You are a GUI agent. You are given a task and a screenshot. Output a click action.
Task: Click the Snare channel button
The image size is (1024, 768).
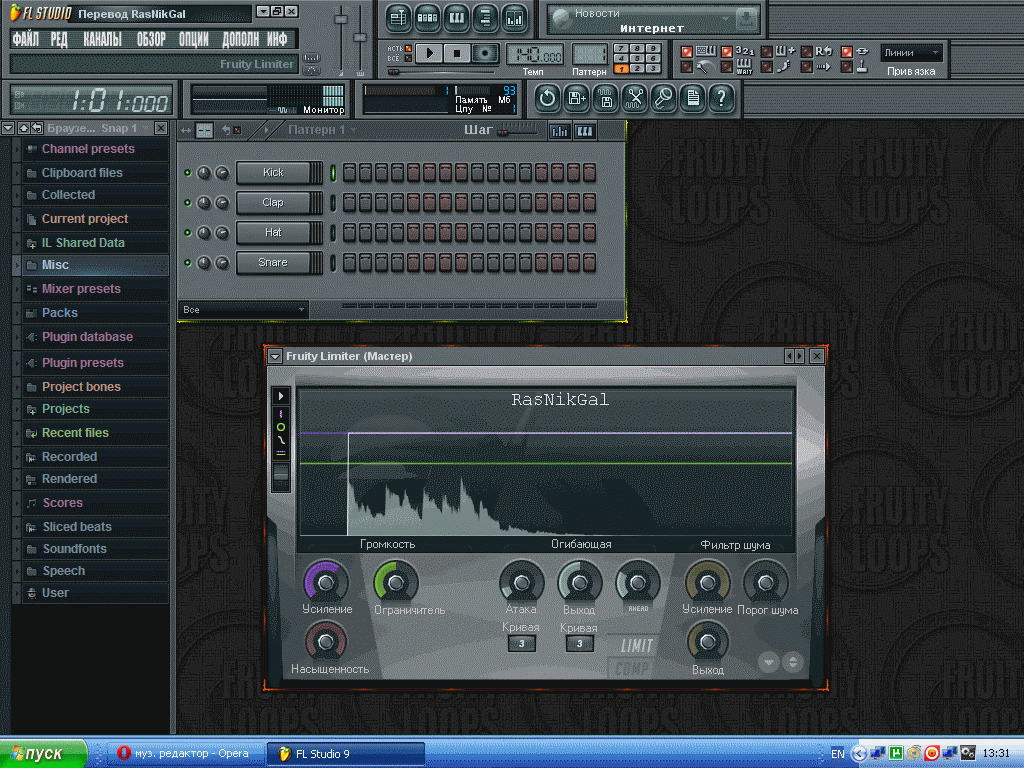pyautogui.click(x=273, y=263)
